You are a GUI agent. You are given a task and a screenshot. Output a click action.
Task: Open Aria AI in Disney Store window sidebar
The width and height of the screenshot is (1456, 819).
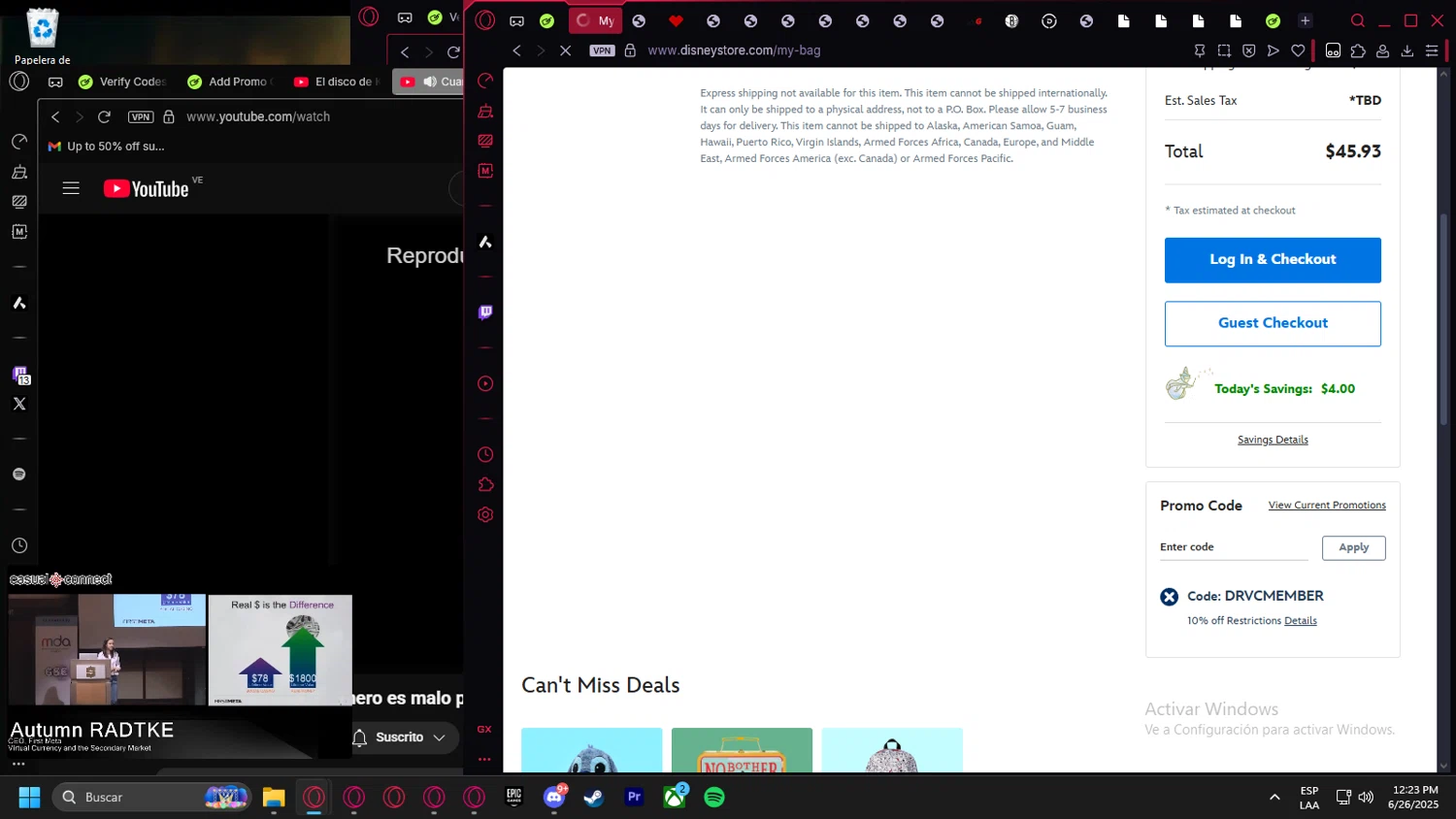[485, 242]
